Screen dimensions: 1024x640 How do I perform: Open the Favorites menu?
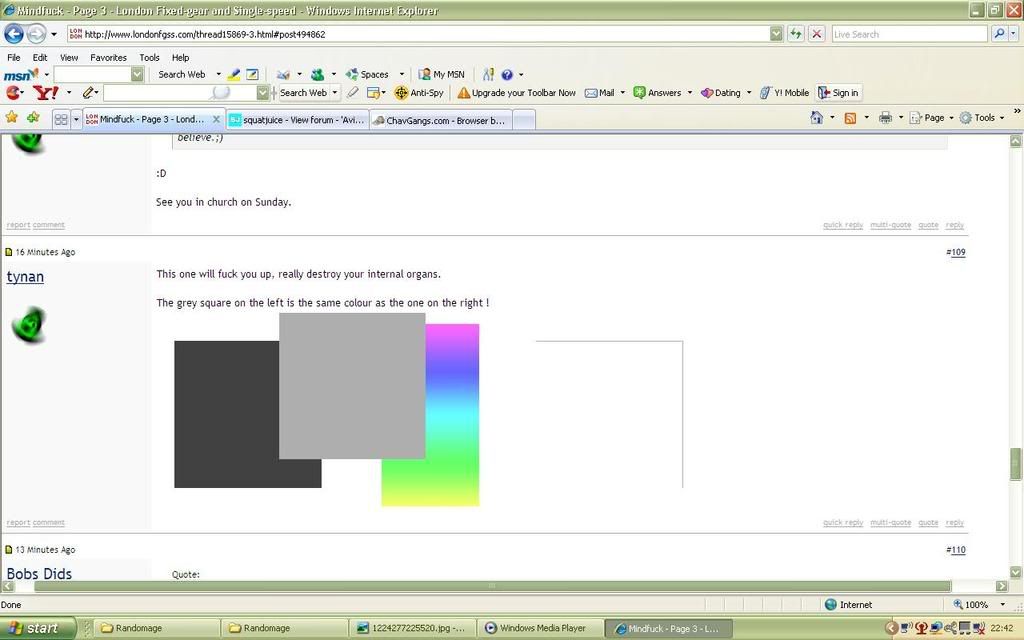click(108, 58)
